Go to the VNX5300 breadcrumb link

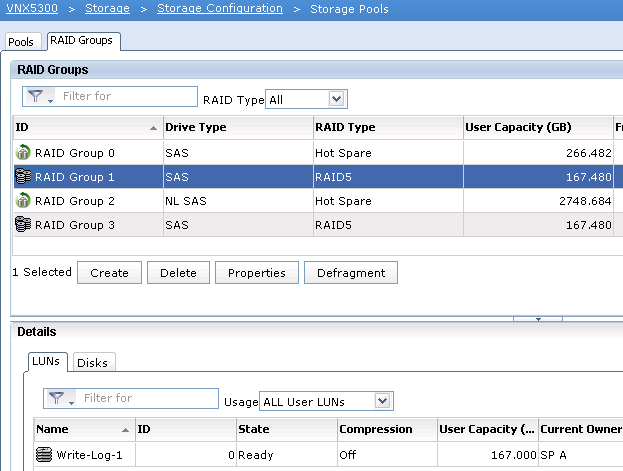[x=32, y=8]
